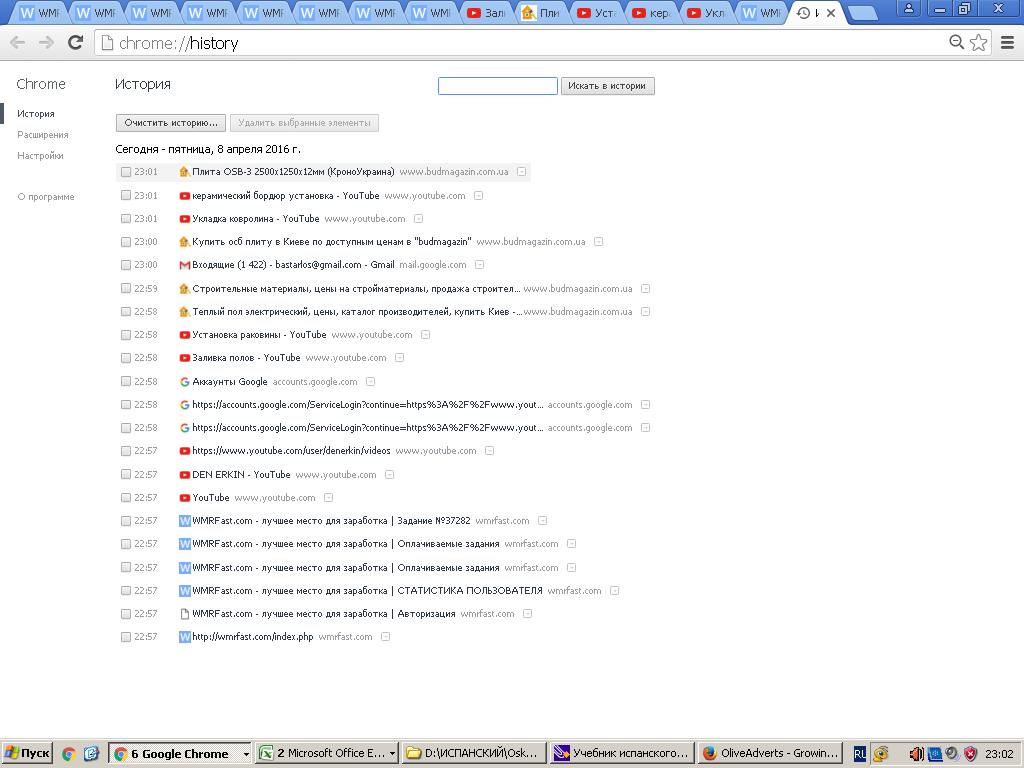Tick checkbox for http://wmrfast.com/index.php entry
Viewport: 1024px width, 768px height.
click(125, 637)
